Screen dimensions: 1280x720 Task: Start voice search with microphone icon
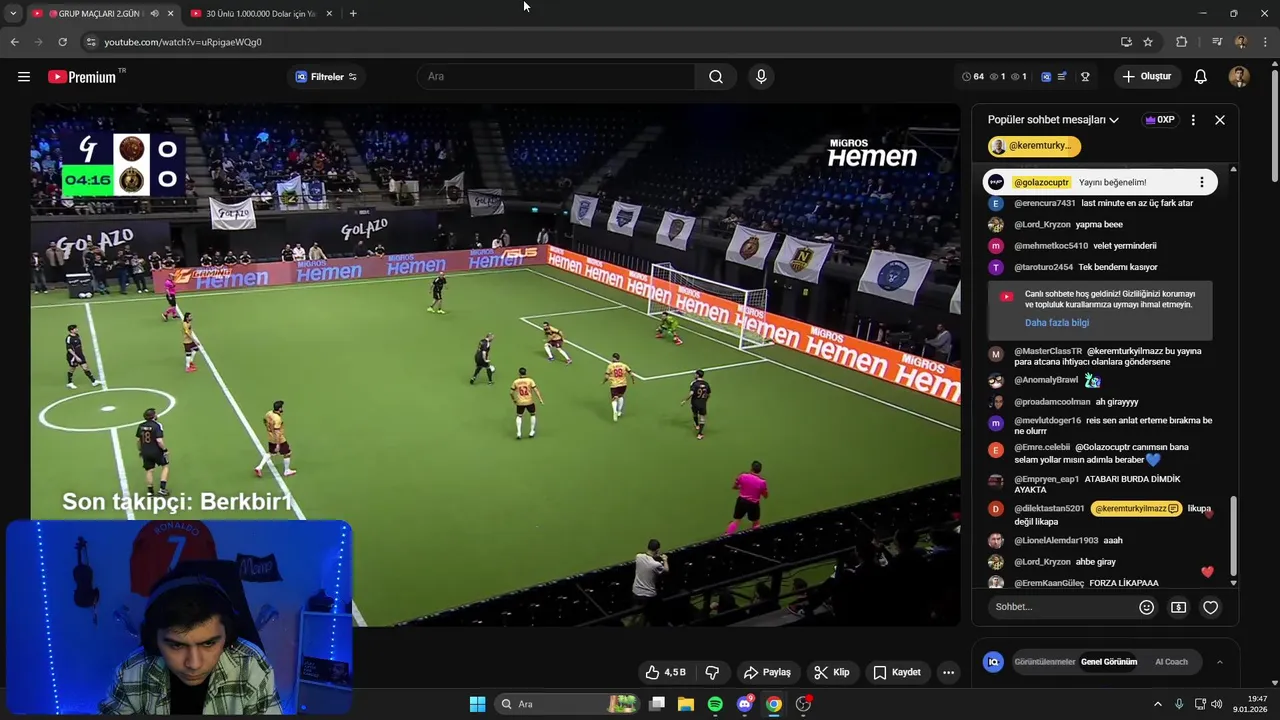[x=761, y=77]
